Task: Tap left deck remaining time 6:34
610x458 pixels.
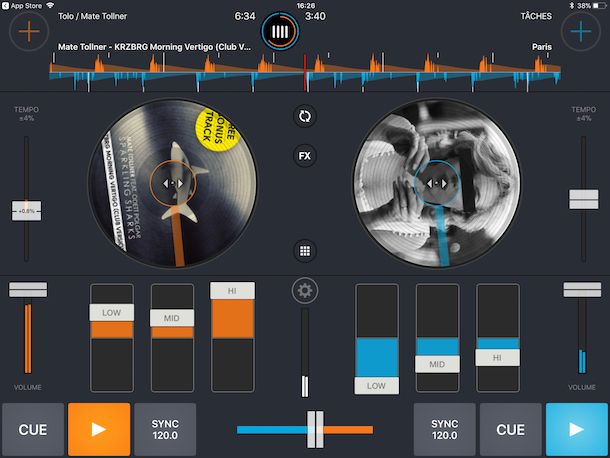Action: pos(245,16)
